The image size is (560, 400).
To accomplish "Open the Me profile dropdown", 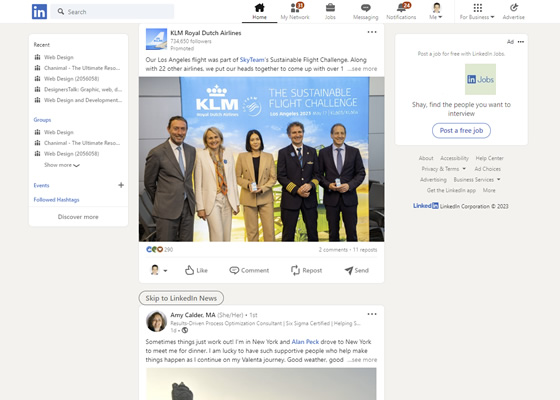I will 436,11.
